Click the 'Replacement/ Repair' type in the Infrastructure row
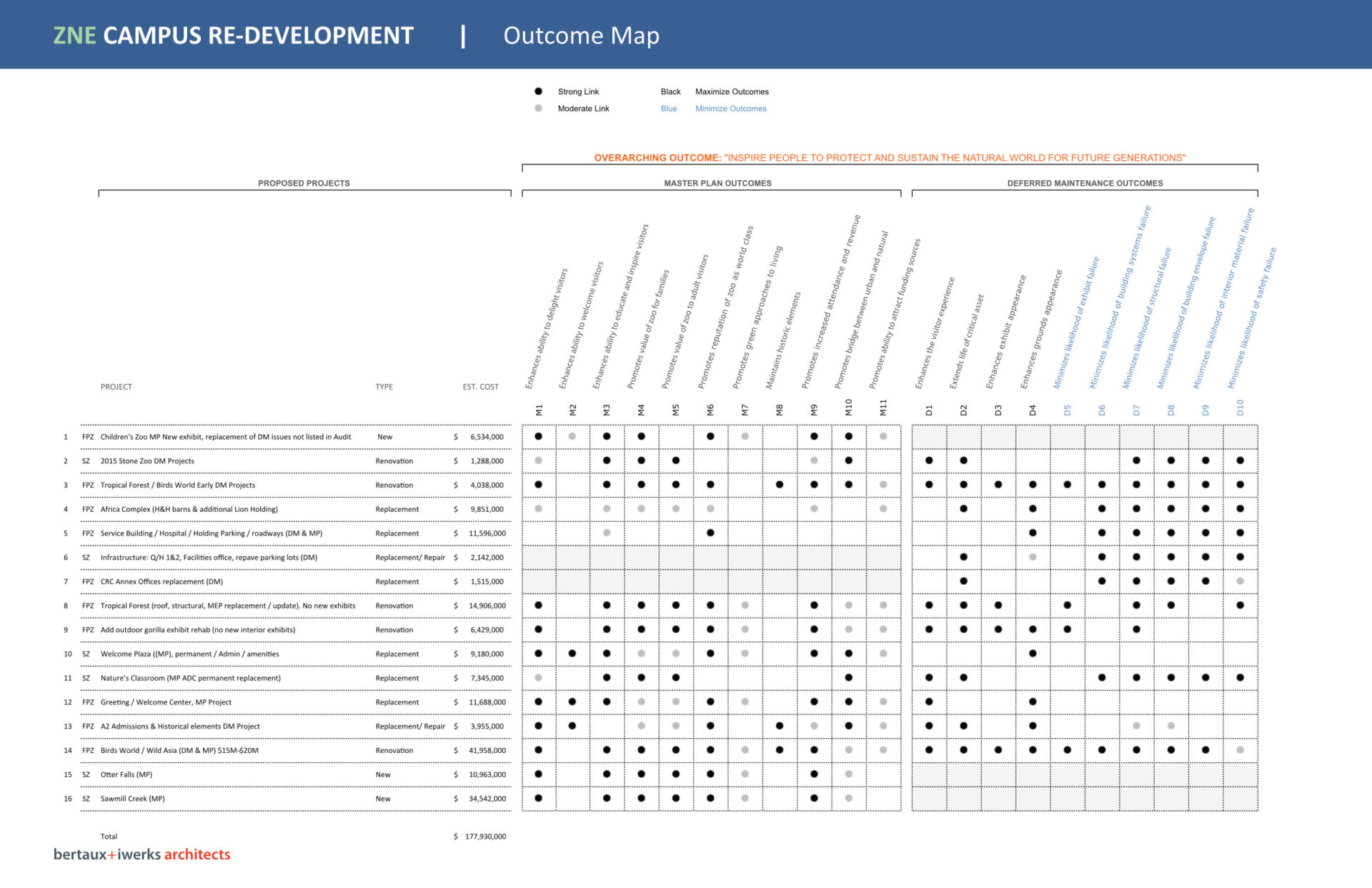This screenshot has width=1372, height=888. click(x=410, y=558)
